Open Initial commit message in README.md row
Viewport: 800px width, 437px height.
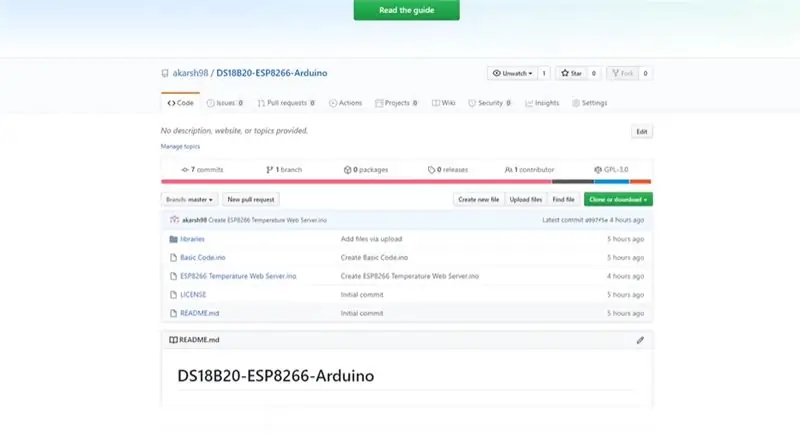362,313
